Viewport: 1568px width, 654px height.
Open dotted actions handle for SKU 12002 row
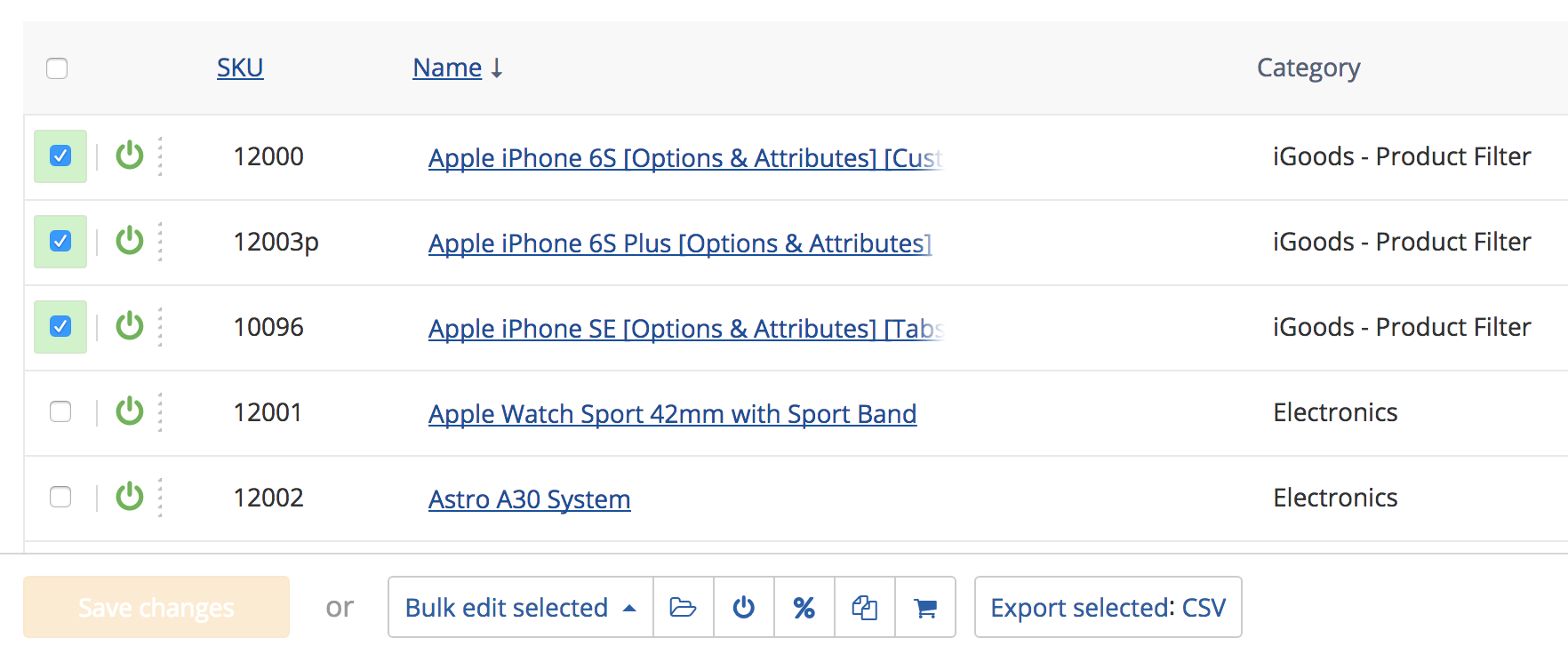click(x=160, y=497)
